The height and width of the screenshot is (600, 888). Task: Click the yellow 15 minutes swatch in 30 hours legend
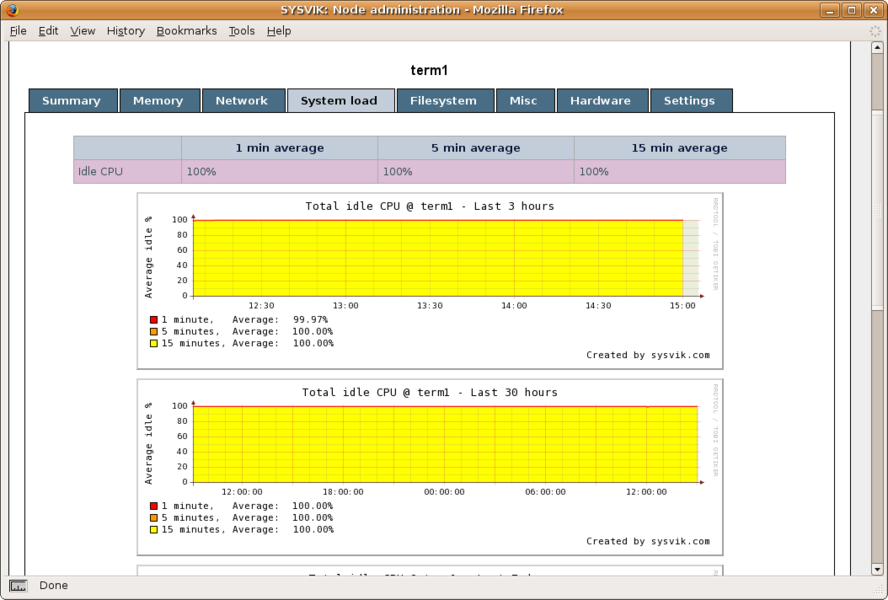coord(153,530)
